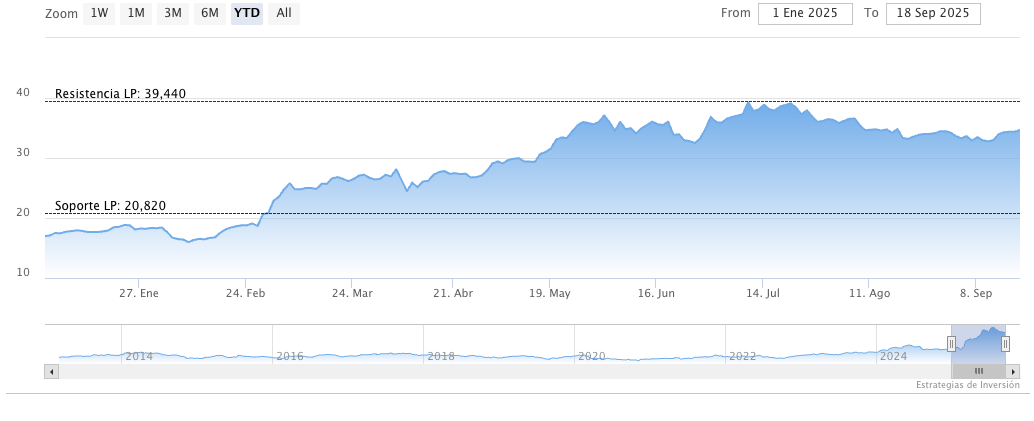
Task: Click the Resistencia LP: 39,440 label
Action: click(x=120, y=94)
